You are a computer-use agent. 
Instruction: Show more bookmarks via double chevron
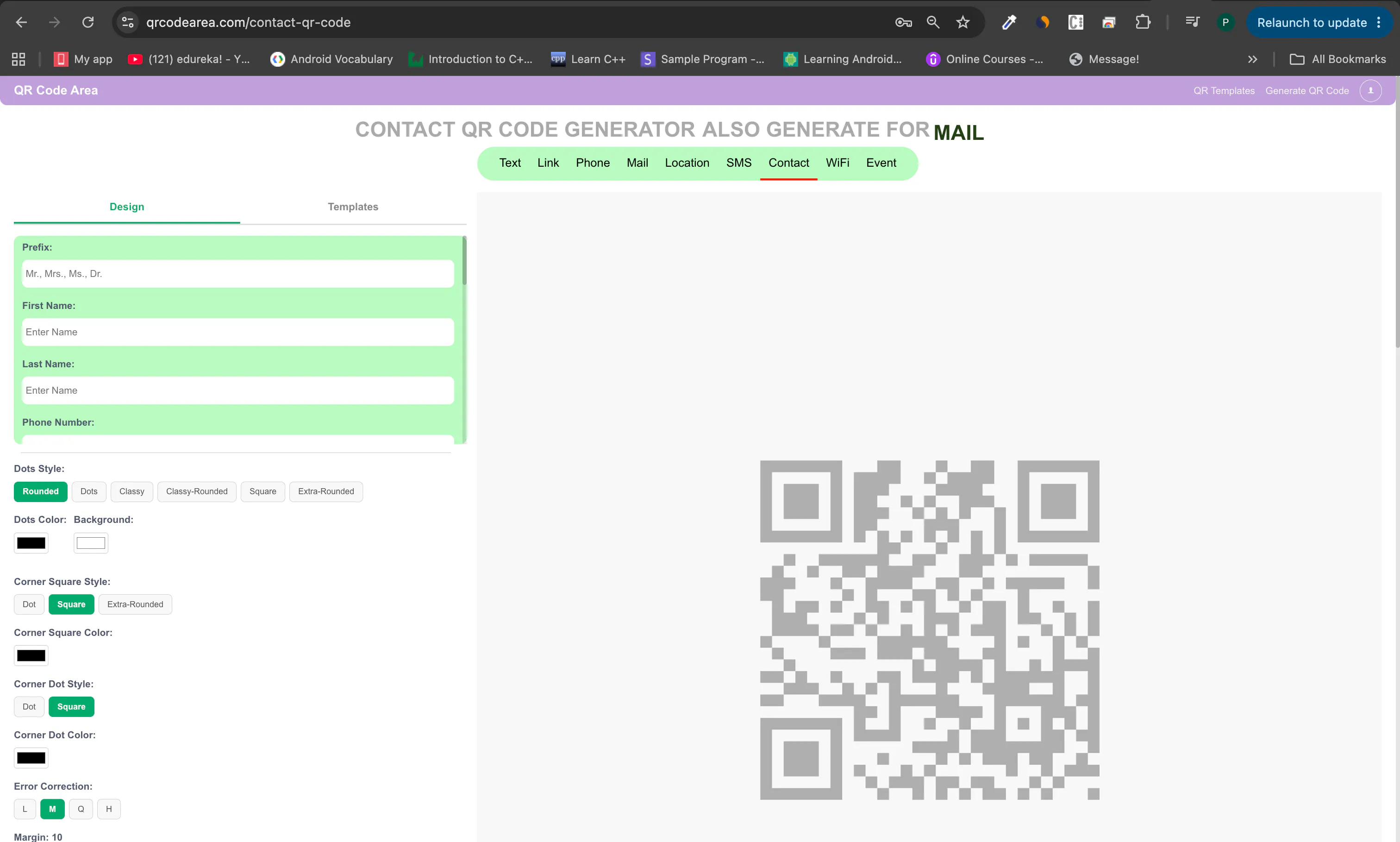tap(1253, 59)
